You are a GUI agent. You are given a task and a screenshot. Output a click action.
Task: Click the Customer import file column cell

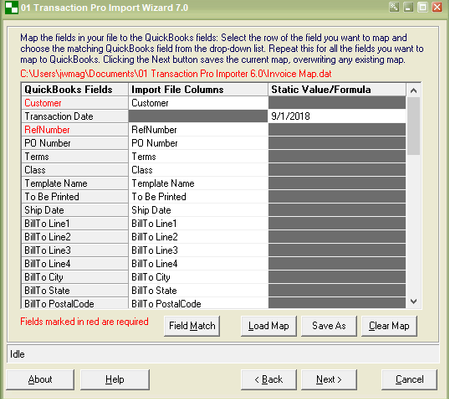(x=198, y=103)
